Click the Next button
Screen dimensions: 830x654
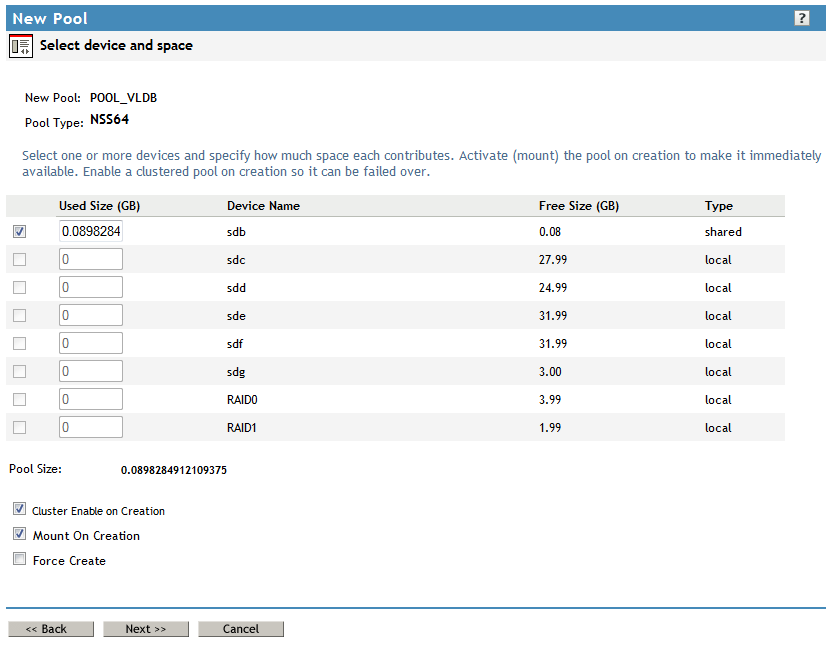point(145,628)
